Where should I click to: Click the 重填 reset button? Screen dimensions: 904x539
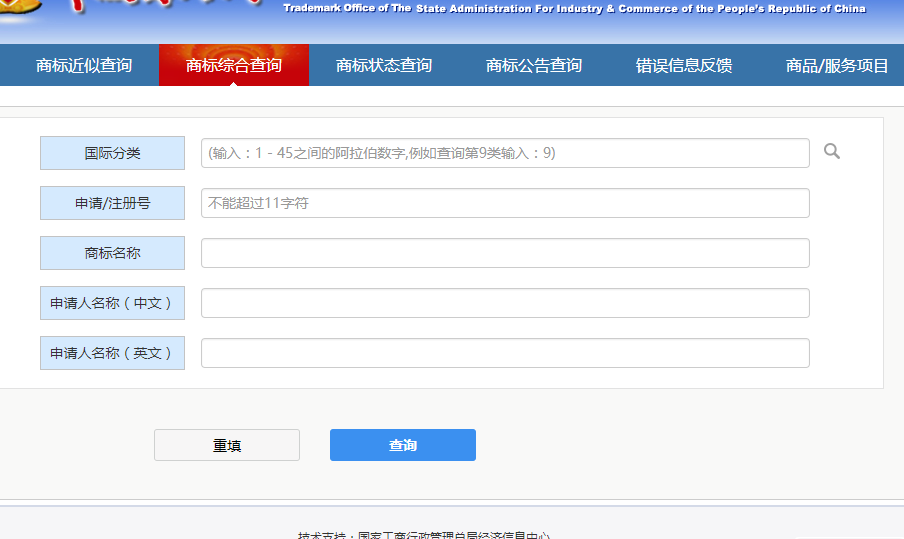tap(227, 445)
